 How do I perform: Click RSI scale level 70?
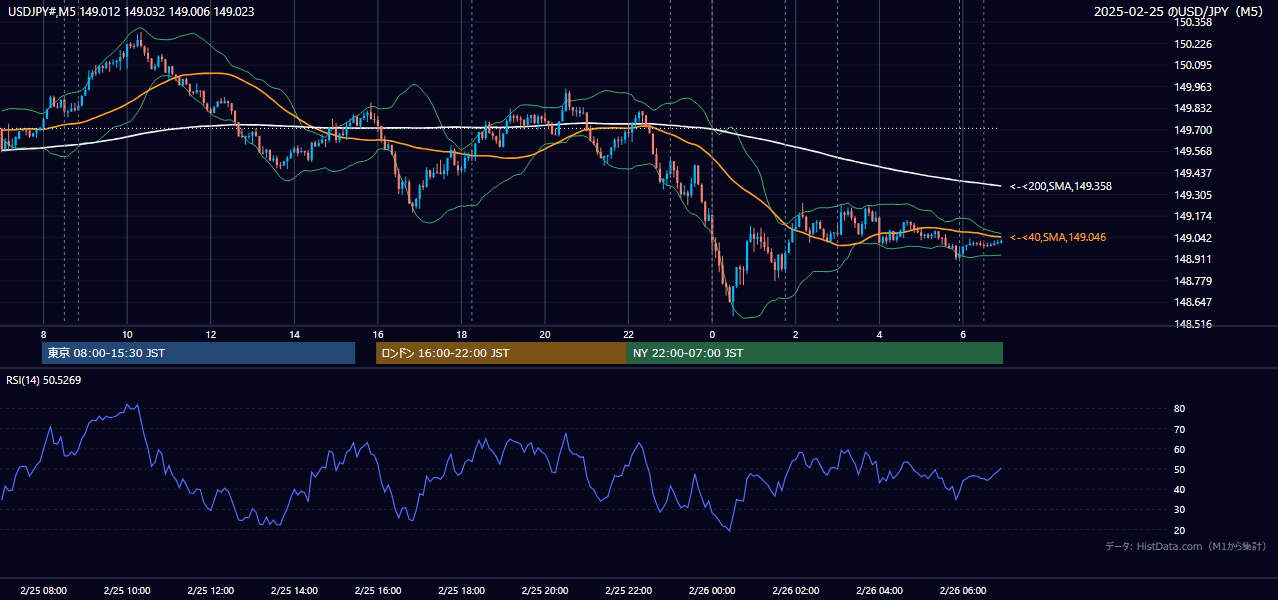pos(1180,429)
